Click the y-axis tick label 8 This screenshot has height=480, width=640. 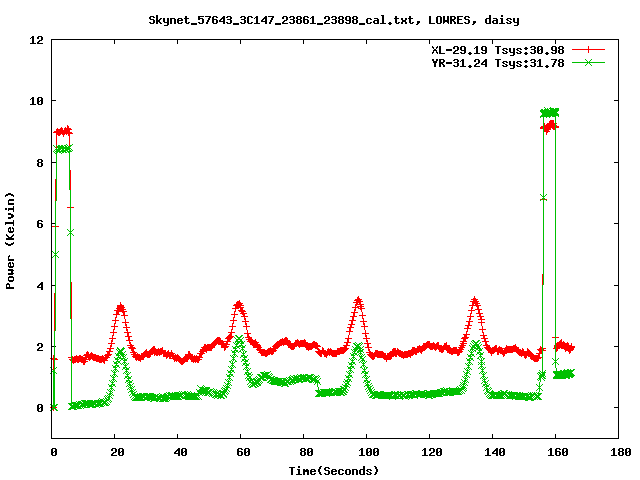tap(40, 163)
